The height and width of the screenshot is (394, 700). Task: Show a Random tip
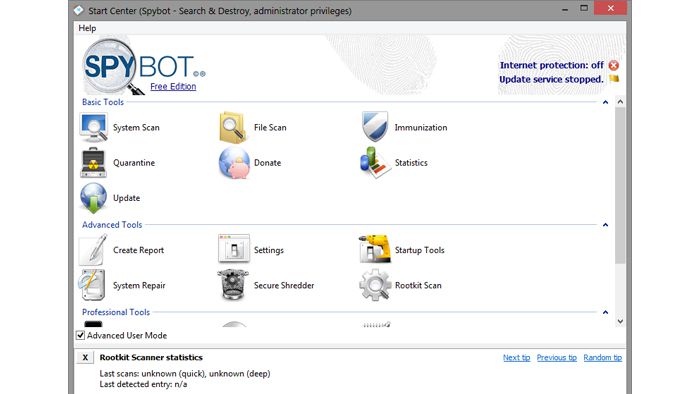point(603,357)
